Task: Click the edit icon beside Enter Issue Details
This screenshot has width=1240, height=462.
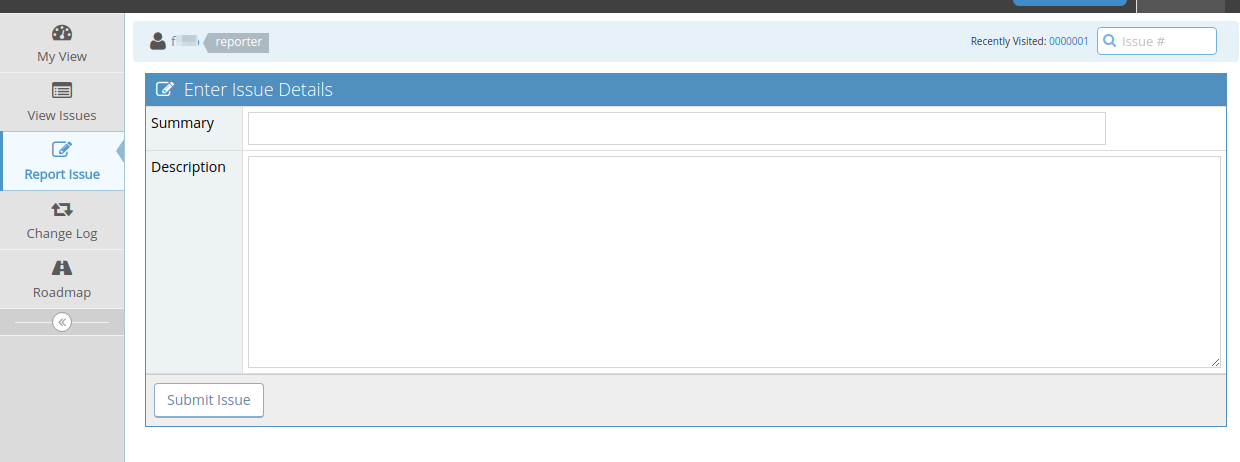Action: (x=166, y=89)
